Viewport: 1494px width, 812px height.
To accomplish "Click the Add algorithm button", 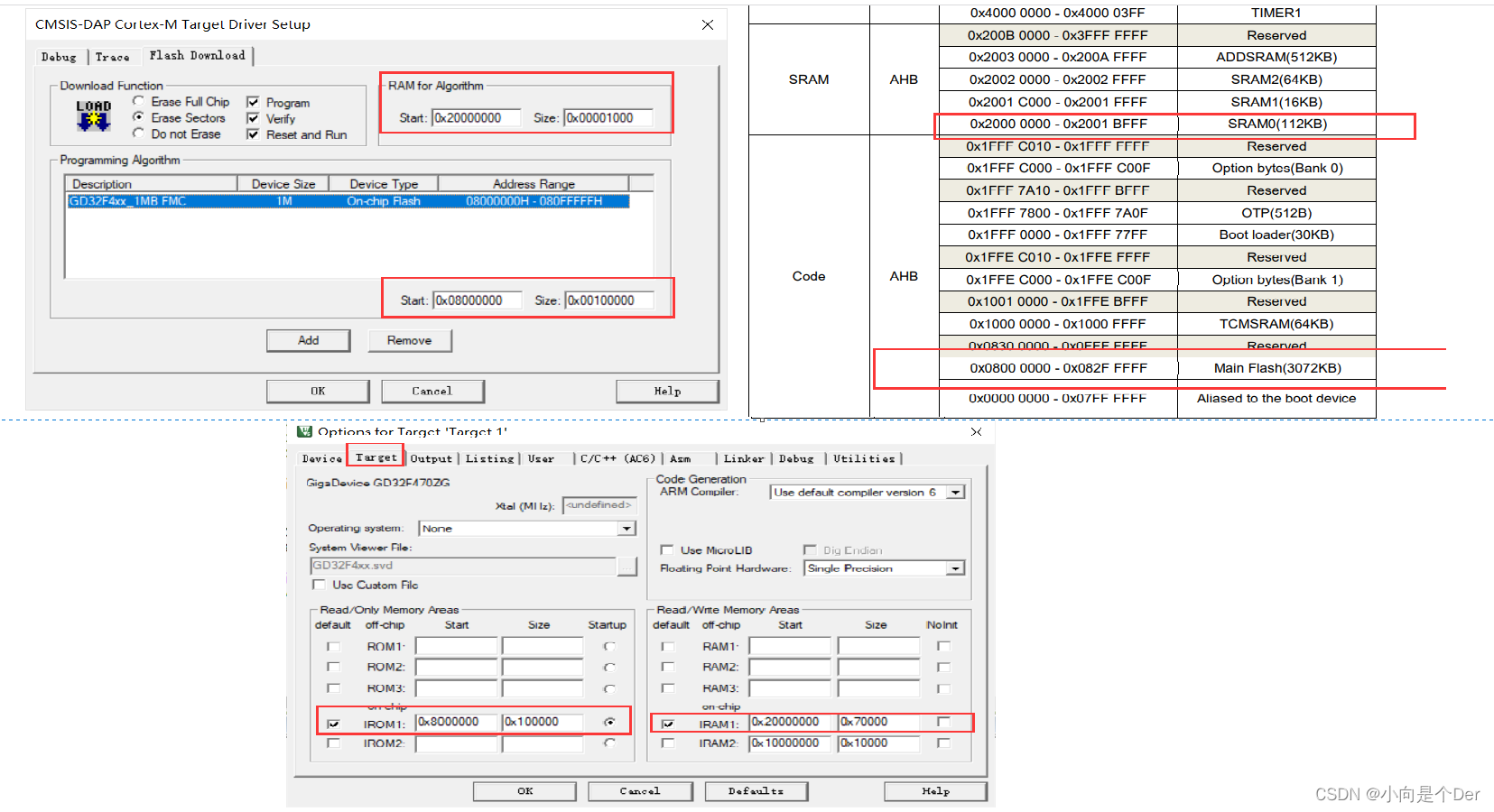I will click(x=309, y=340).
